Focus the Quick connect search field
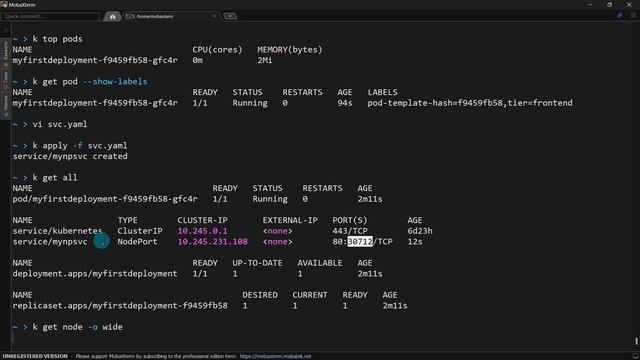The width and height of the screenshot is (640, 360). [x=50, y=16]
